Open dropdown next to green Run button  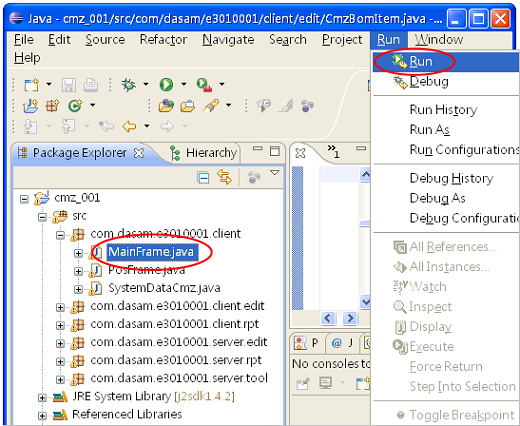[x=184, y=84]
